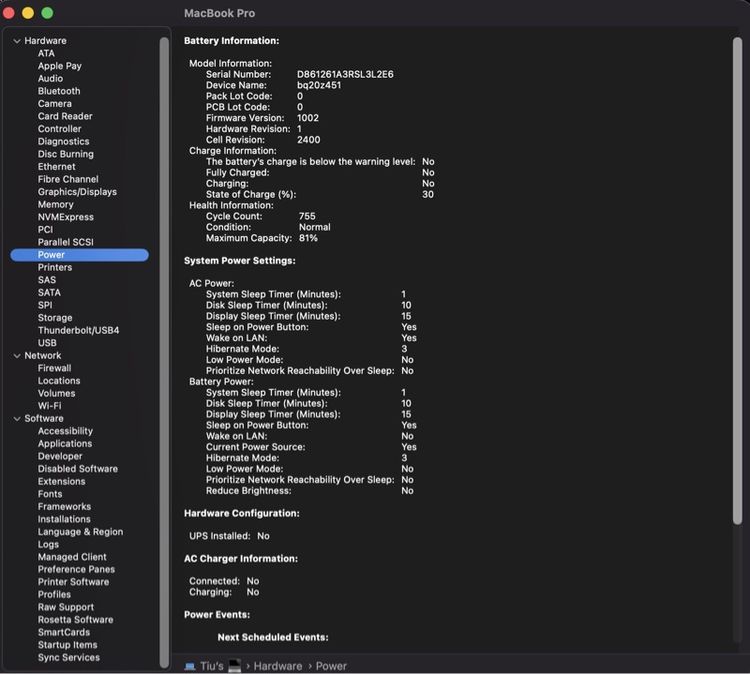This screenshot has width=750, height=674.
Task: Select Extensions in the sidebar
Action: point(61,482)
